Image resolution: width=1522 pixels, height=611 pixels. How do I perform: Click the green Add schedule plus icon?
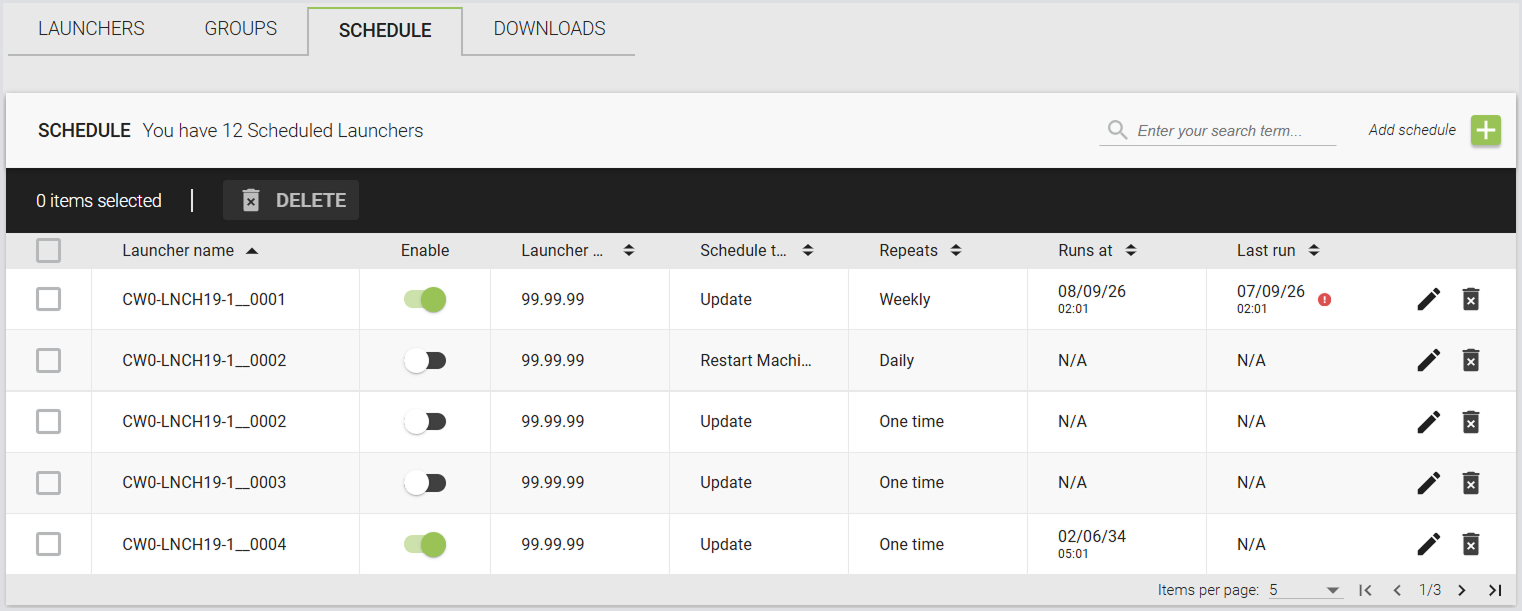click(x=1485, y=131)
